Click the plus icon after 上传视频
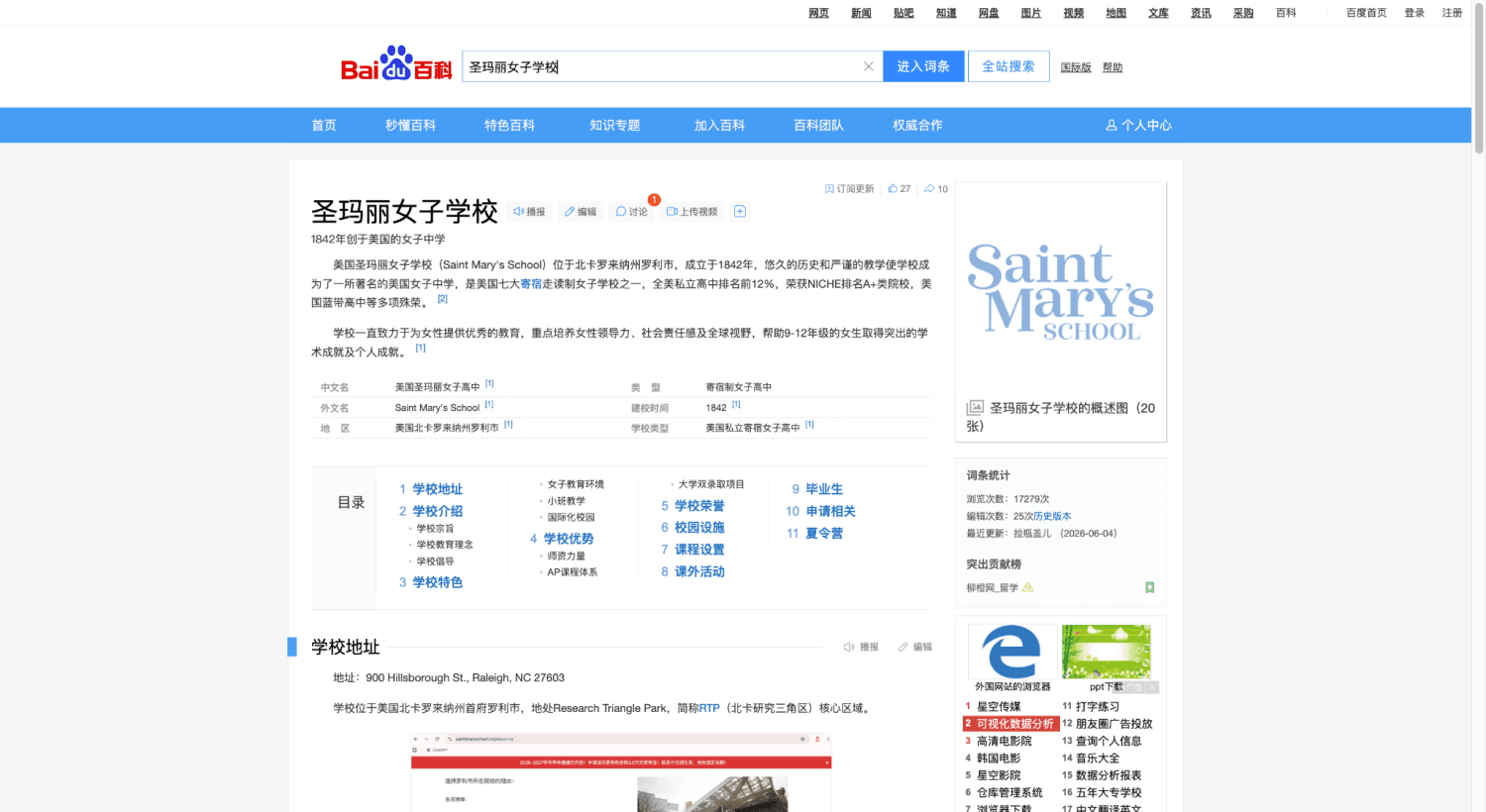1486x812 pixels. 740,211
